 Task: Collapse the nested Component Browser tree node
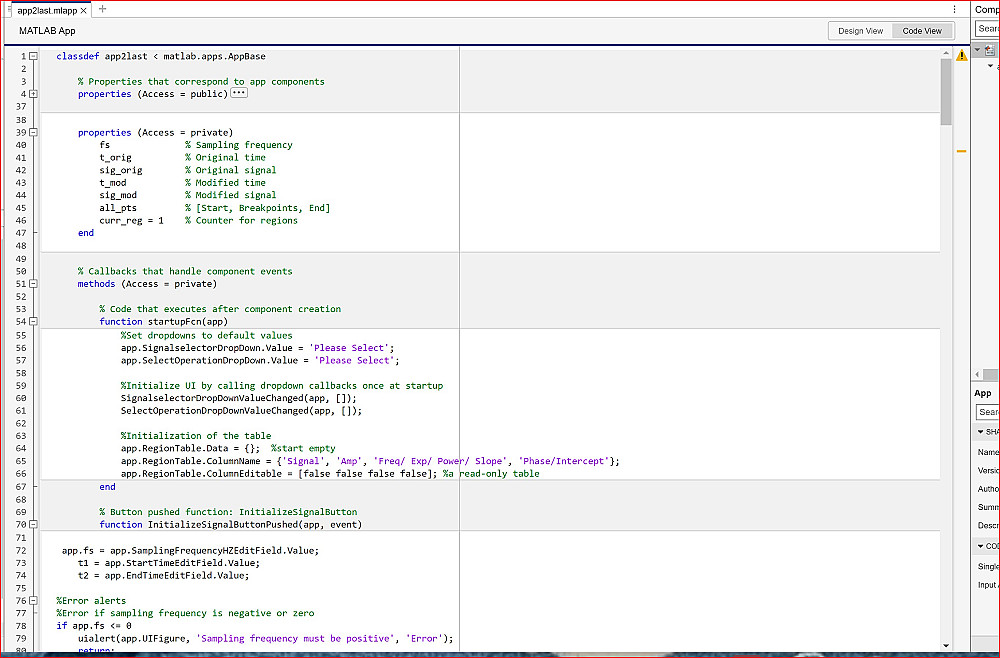click(990, 66)
